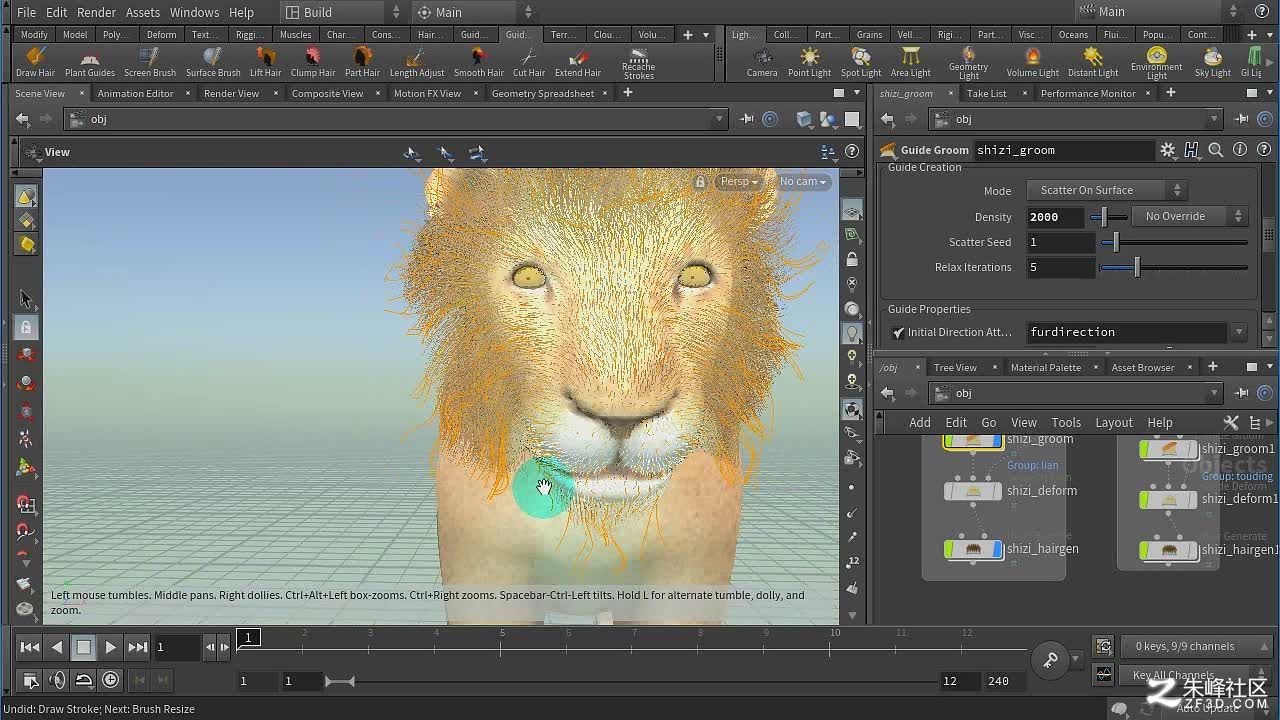Switch to the Material Palette tab
Image resolution: width=1280 pixels, height=720 pixels.
click(x=1045, y=367)
